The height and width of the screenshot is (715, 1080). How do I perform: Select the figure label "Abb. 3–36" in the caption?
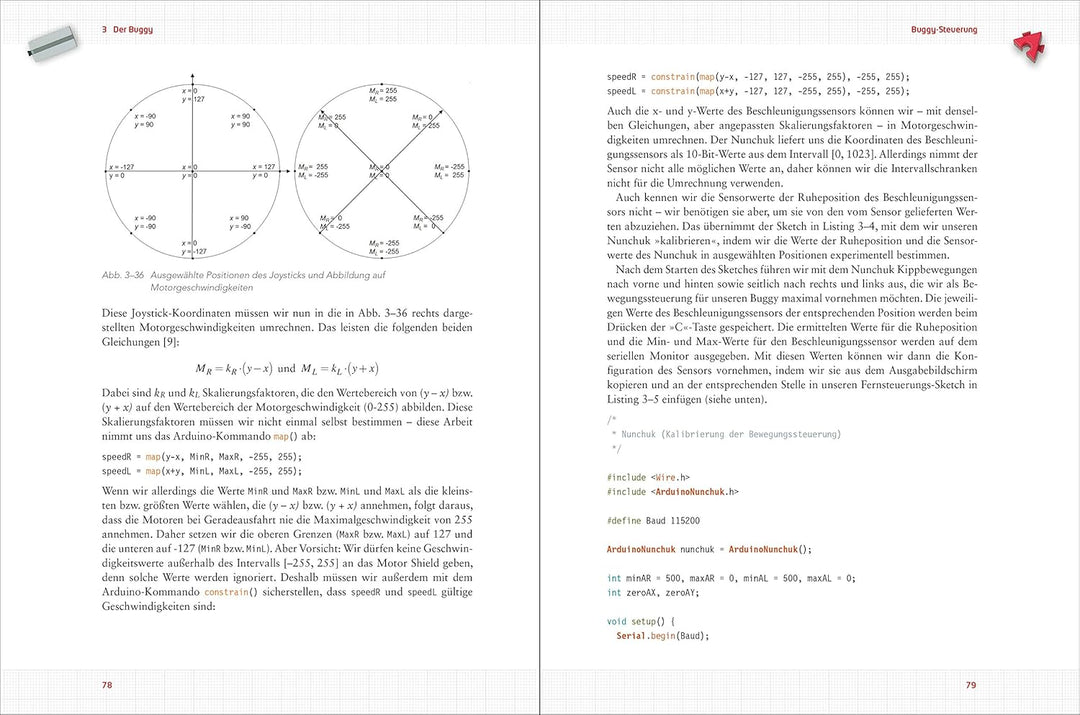pos(123,275)
